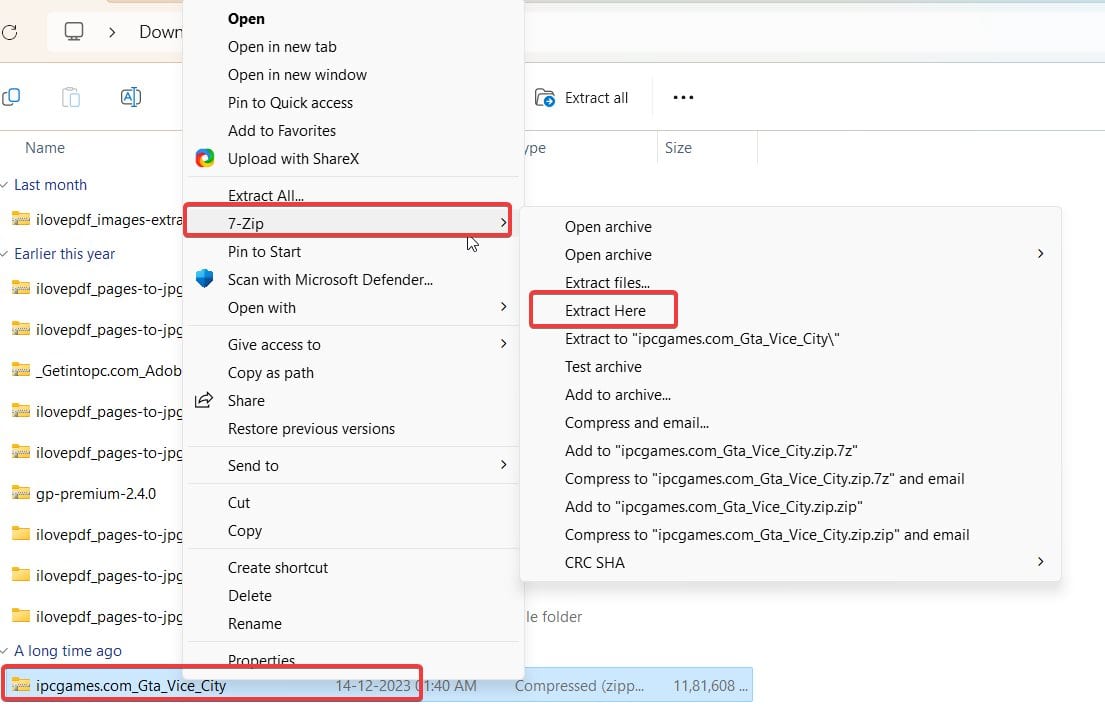Screen dimensions: 1105x713
Task: Select Extract Here from the 7-Zip submenu
Action: pos(603,310)
